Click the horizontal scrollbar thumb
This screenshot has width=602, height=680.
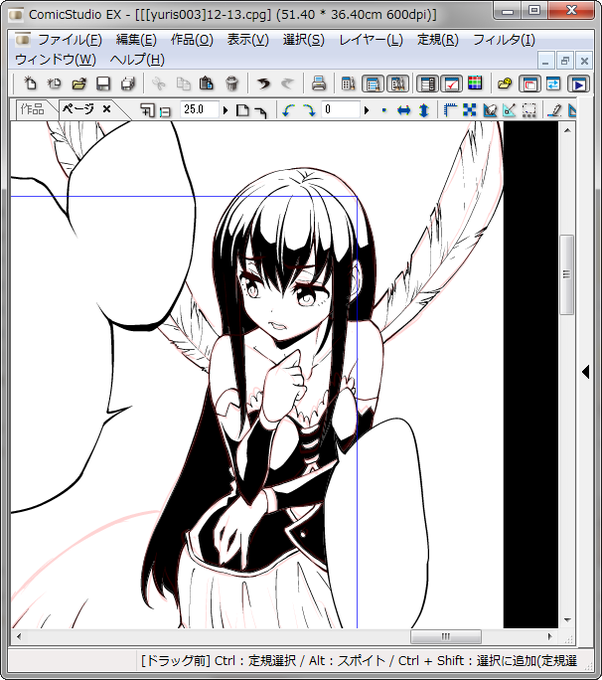446,636
